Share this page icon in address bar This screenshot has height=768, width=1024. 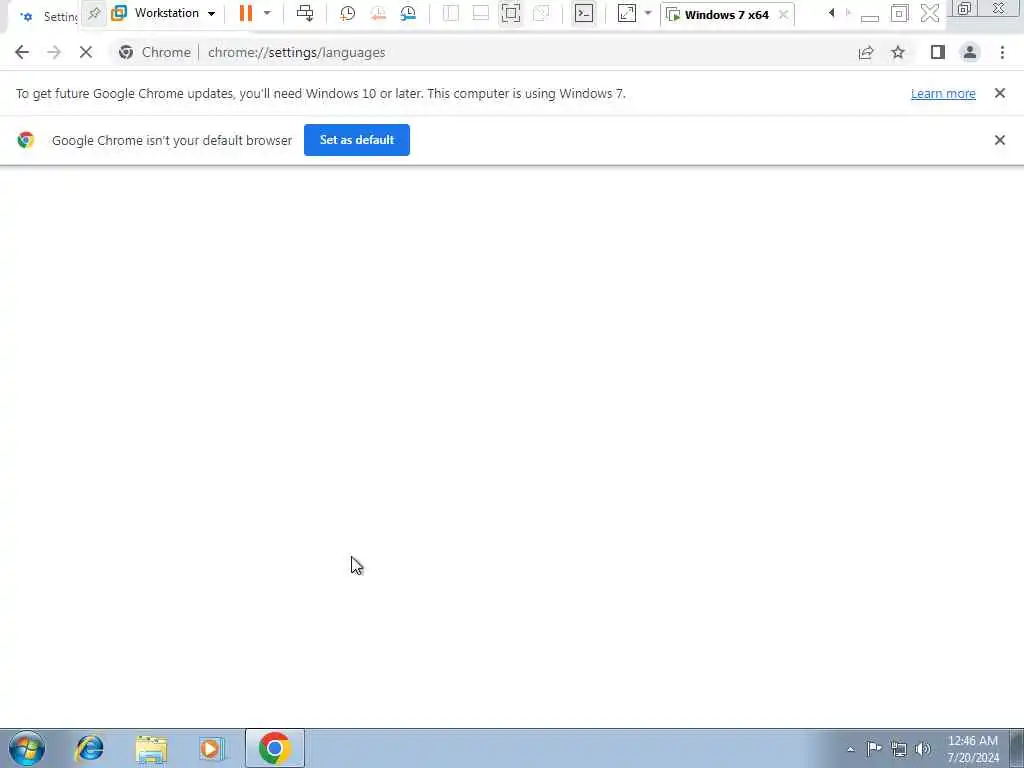pos(866,52)
